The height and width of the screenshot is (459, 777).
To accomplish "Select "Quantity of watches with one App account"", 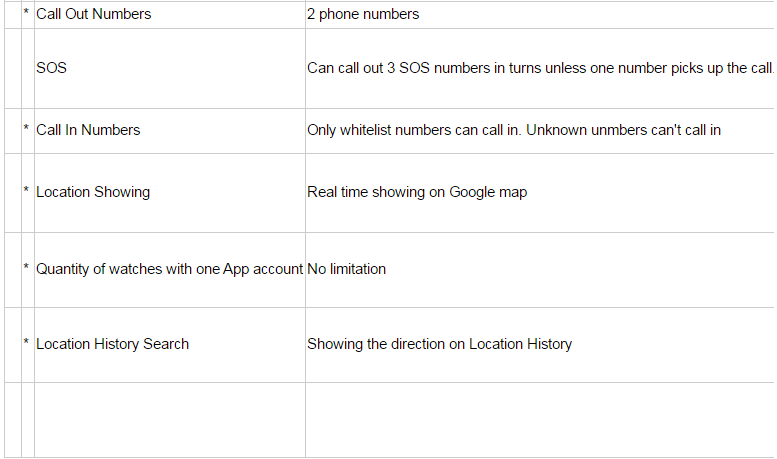I will click(169, 269).
